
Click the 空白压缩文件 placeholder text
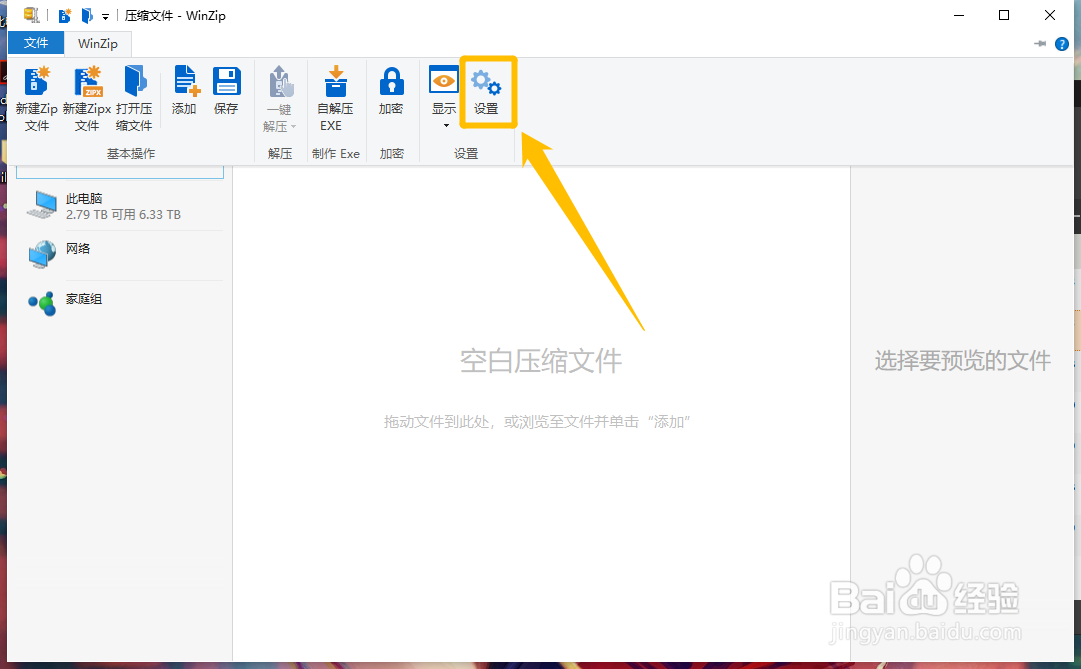tap(541, 361)
